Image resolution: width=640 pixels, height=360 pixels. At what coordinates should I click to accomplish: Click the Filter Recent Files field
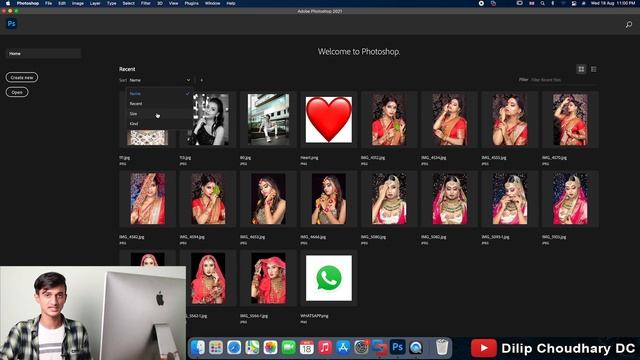click(x=563, y=80)
